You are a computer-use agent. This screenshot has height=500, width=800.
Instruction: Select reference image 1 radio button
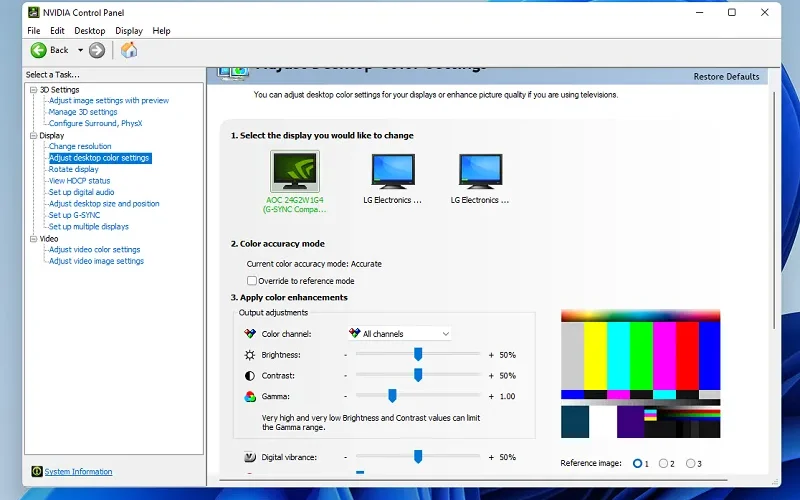pyautogui.click(x=637, y=463)
